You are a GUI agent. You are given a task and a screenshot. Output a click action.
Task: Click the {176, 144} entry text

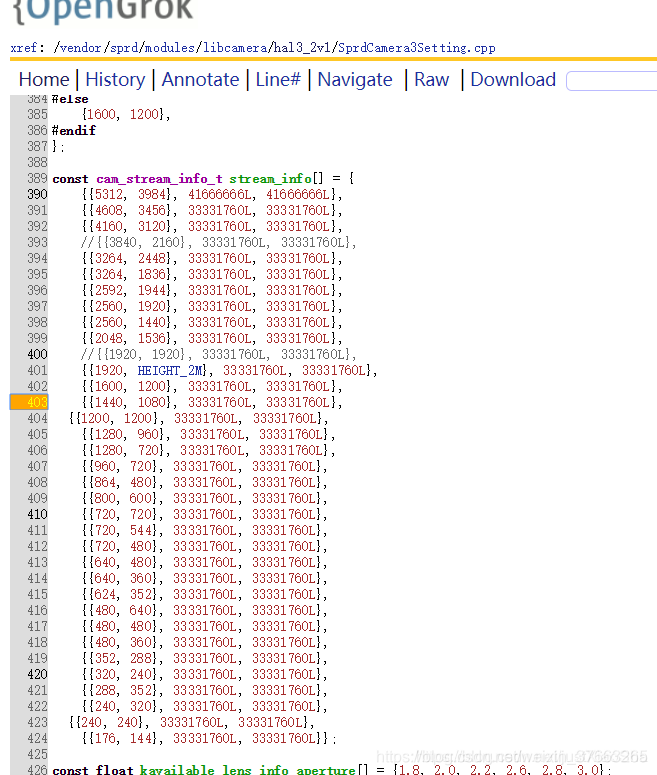click(x=124, y=738)
